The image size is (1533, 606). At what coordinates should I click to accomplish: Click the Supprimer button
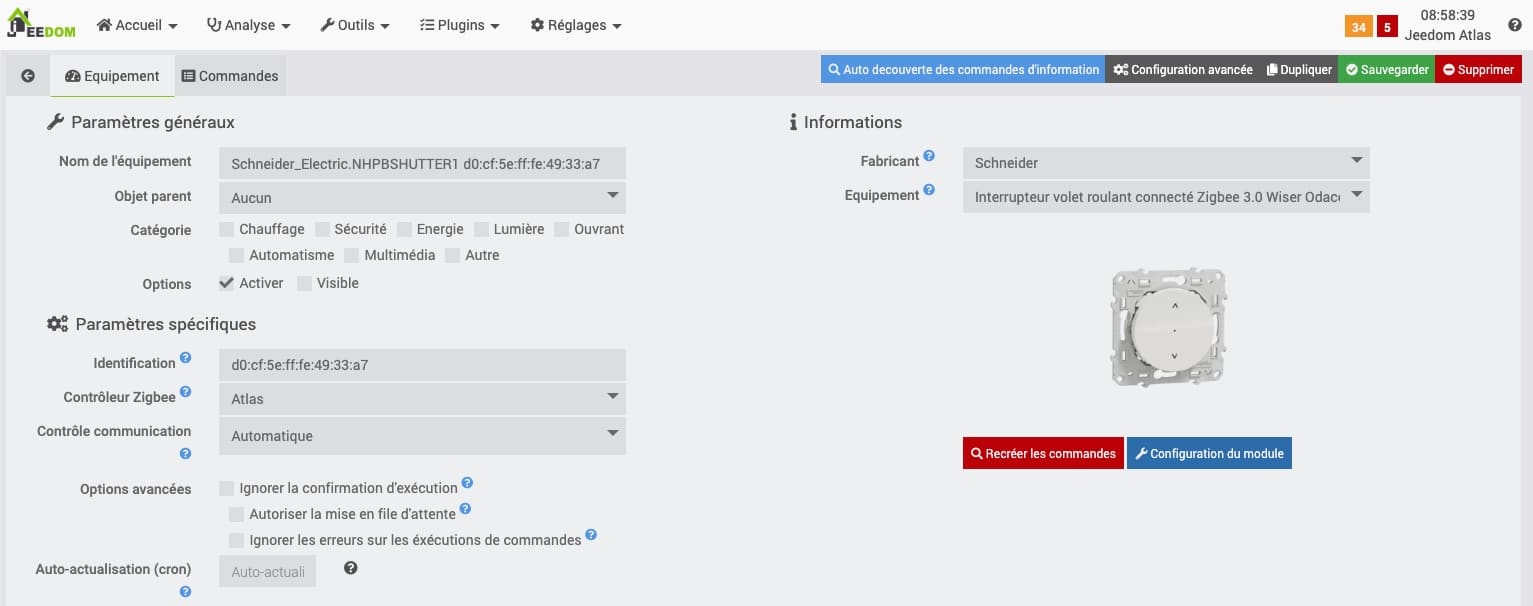[1478, 69]
